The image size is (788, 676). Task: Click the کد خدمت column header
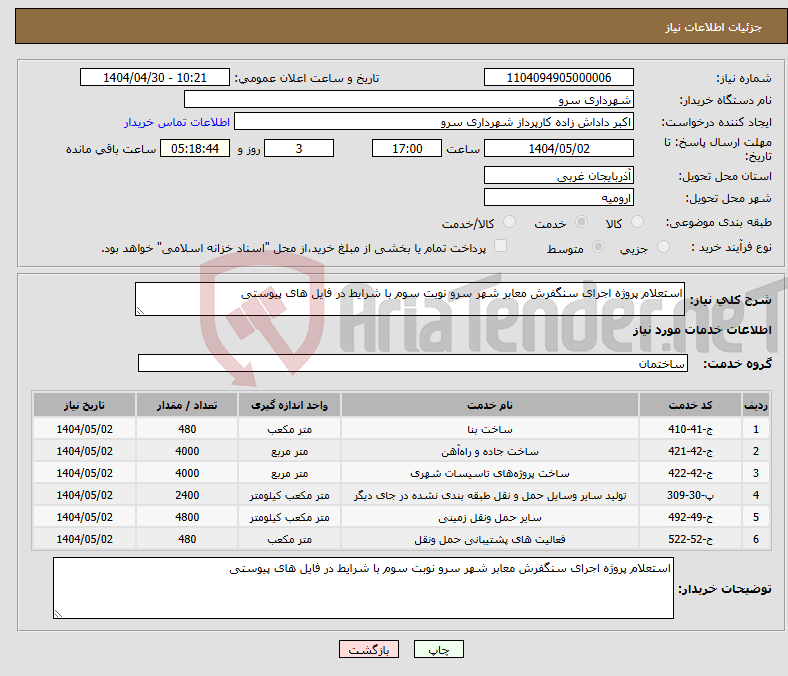pos(691,405)
